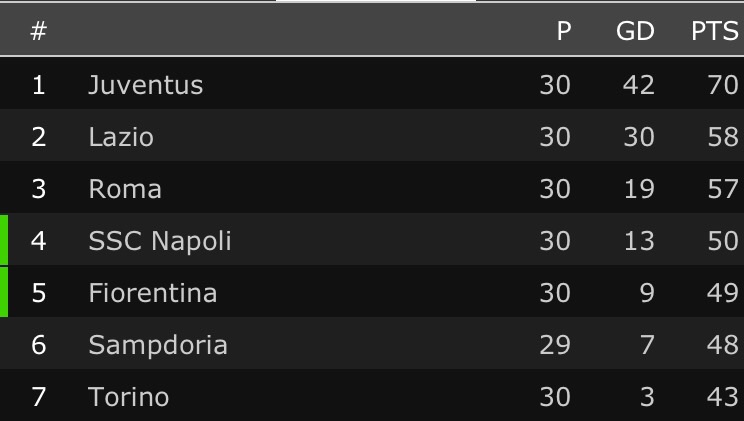Click Torino's 43 points value
The width and height of the screenshot is (744, 421).
click(722, 397)
